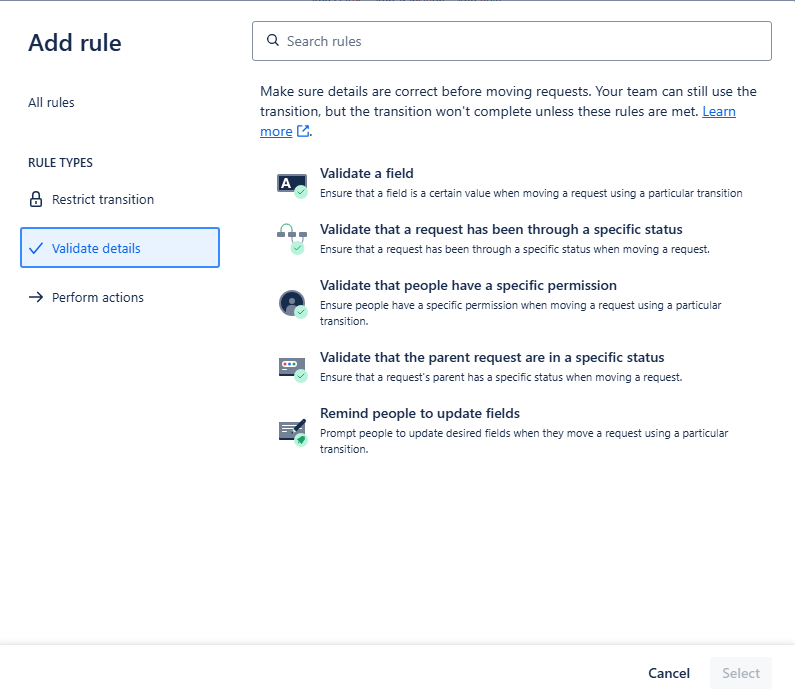Screen dimensions: 795x697
Task: Click the Remind people to update fields icon
Action: pyautogui.click(x=293, y=432)
